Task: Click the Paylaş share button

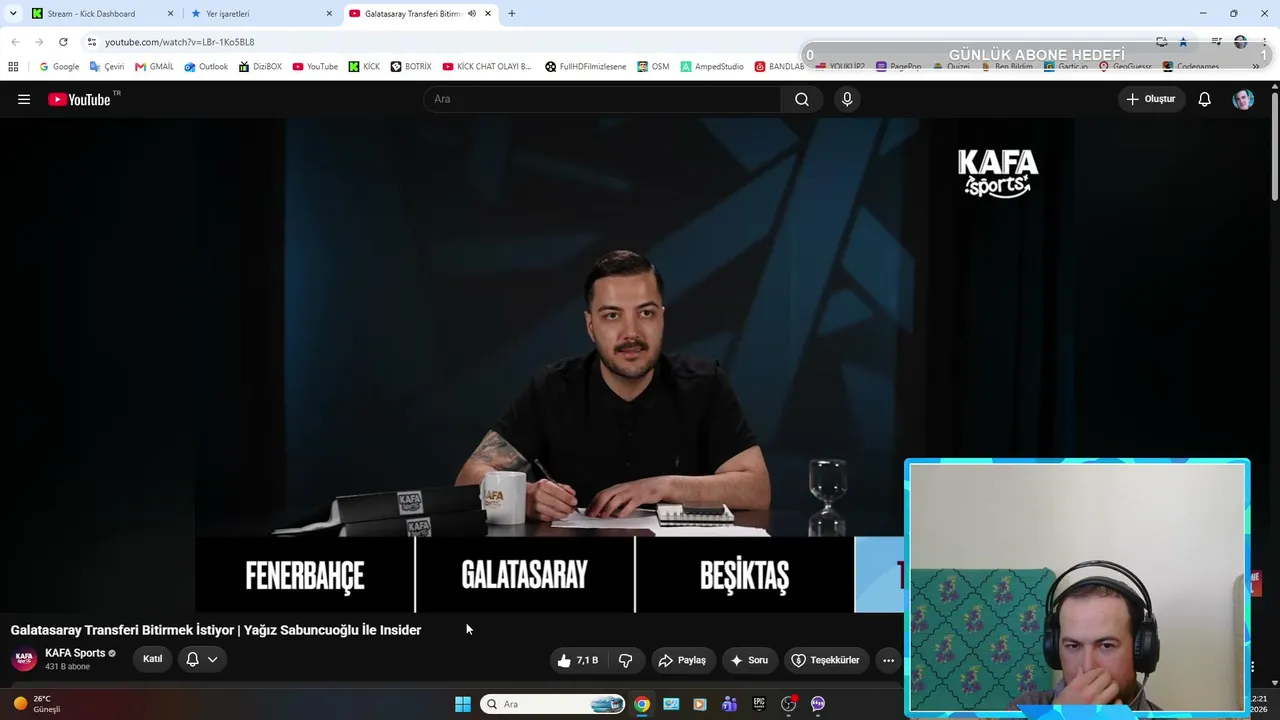Action: [x=682, y=660]
